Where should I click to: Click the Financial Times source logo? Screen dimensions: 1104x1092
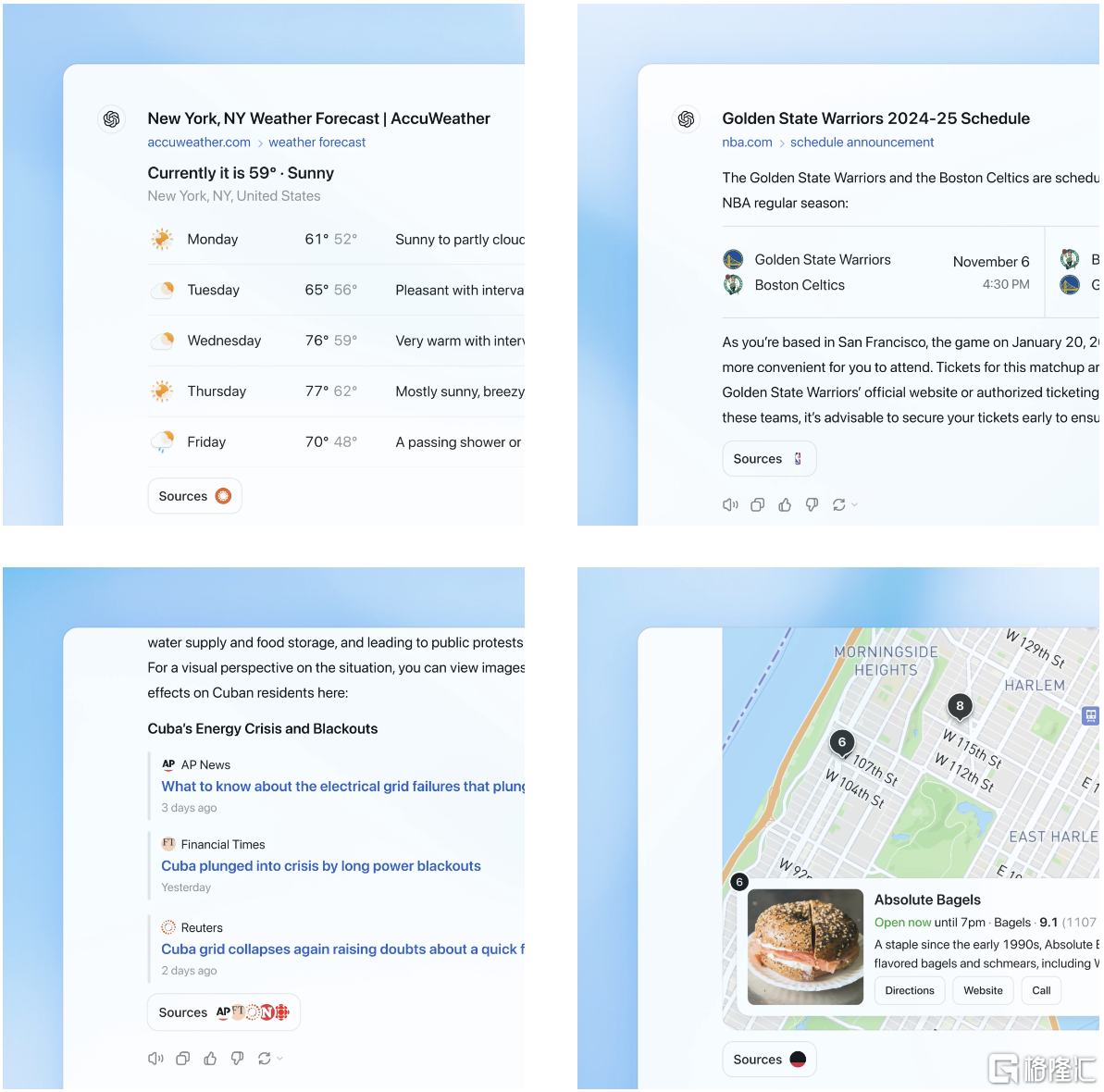pos(168,843)
